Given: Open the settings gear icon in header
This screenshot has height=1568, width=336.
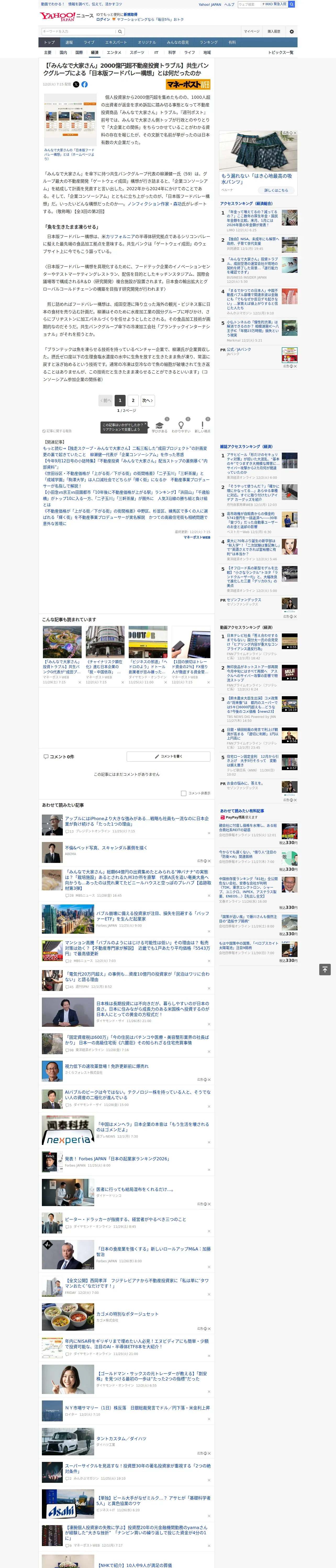Looking at the screenshot, I should point(292,32).
